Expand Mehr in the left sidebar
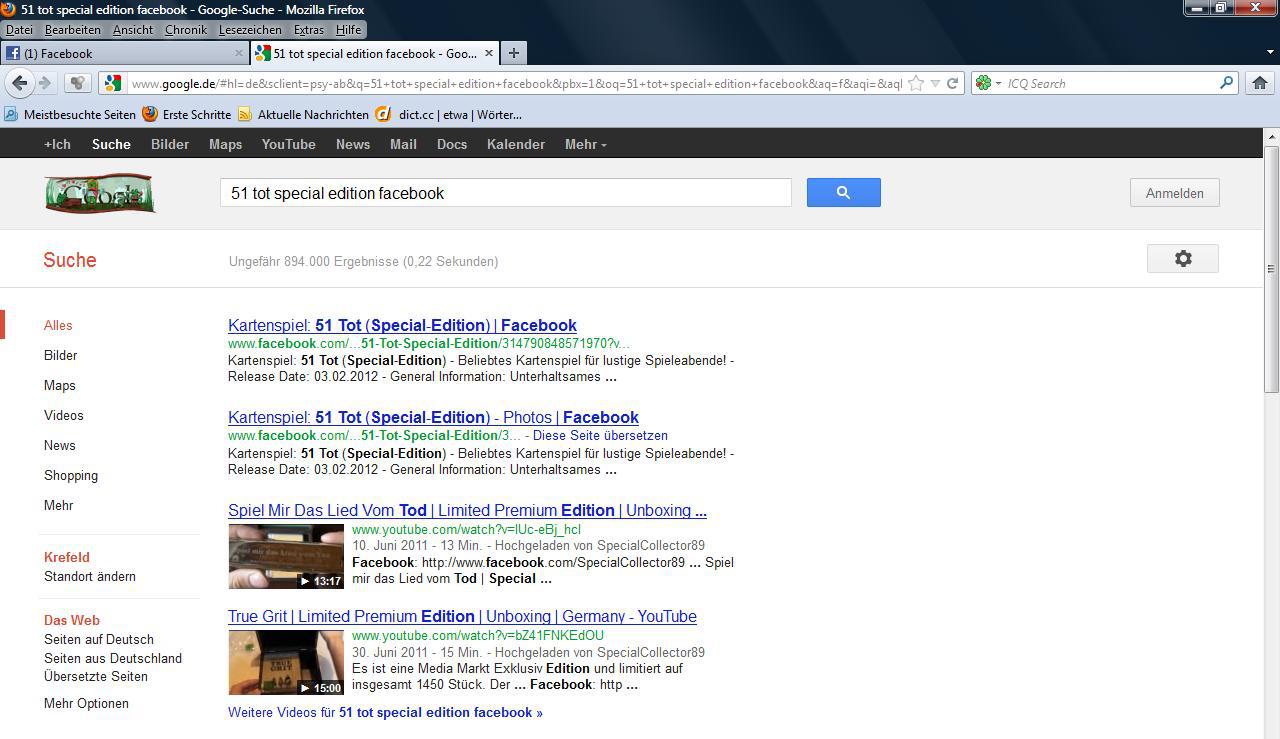The image size is (1280, 739). click(58, 505)
